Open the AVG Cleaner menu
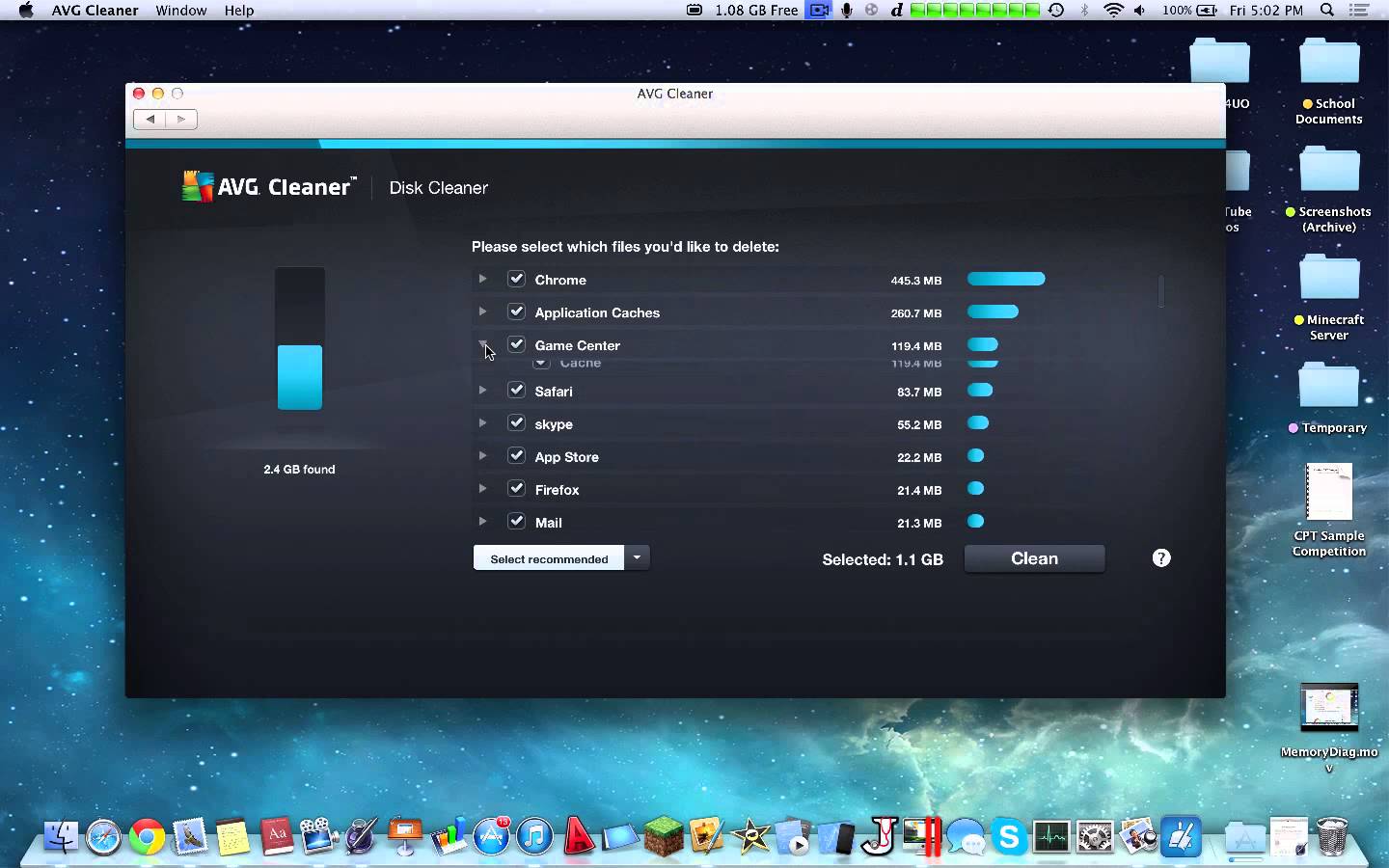The height and width of the screenshot is (868, 1389). pos(95,11)
